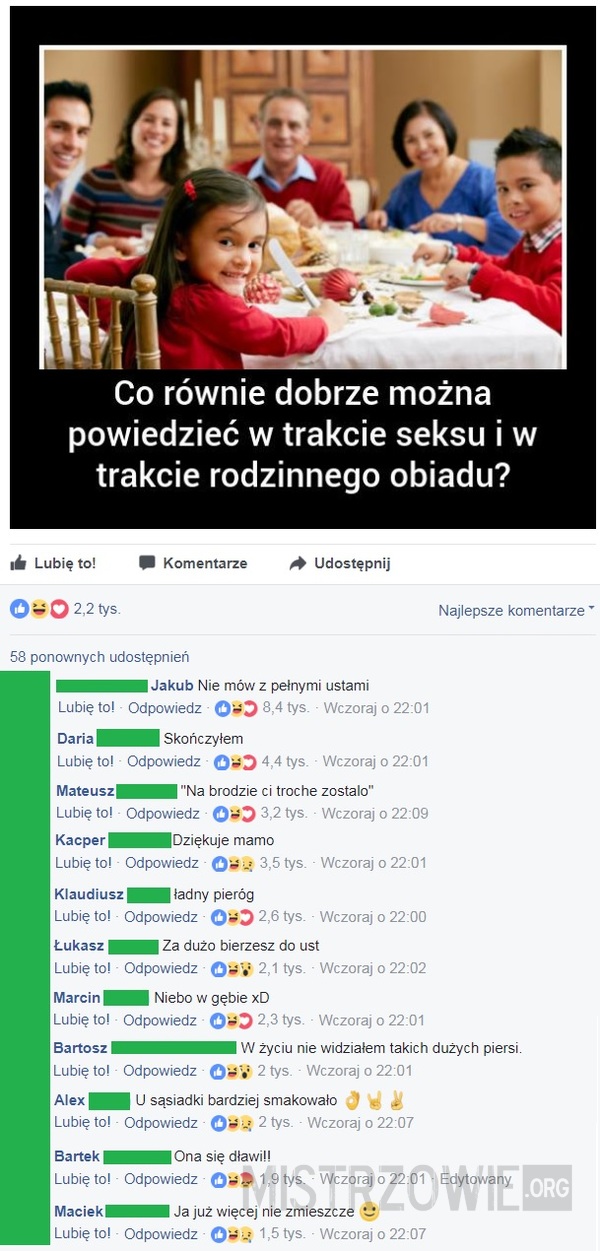600x1251 pixels.
Task: Open Łukasz's profile name link
Action: (79, 945)
